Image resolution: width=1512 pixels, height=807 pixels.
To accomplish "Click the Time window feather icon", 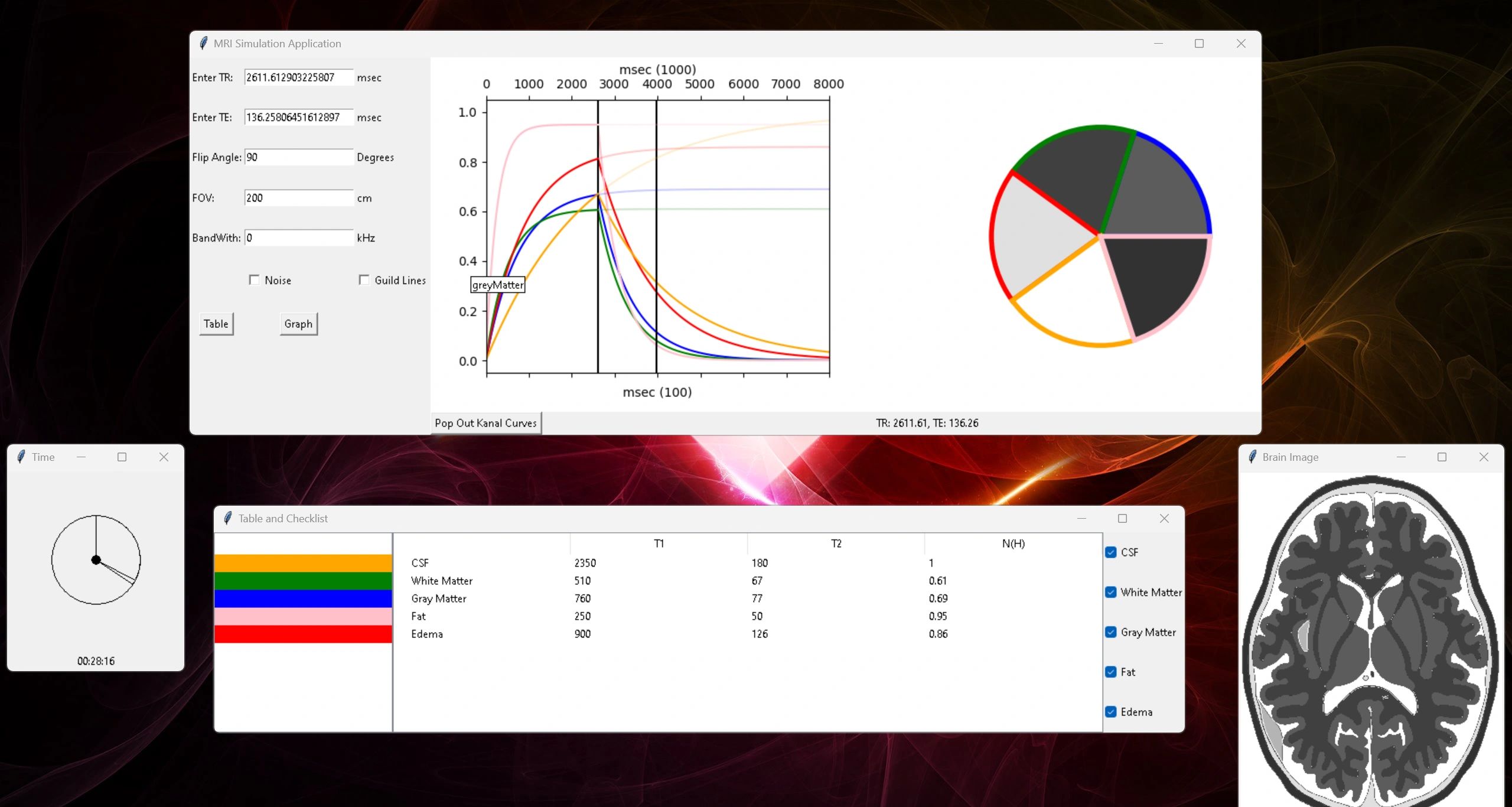I will pyautogui.click(x=21, y=457).
